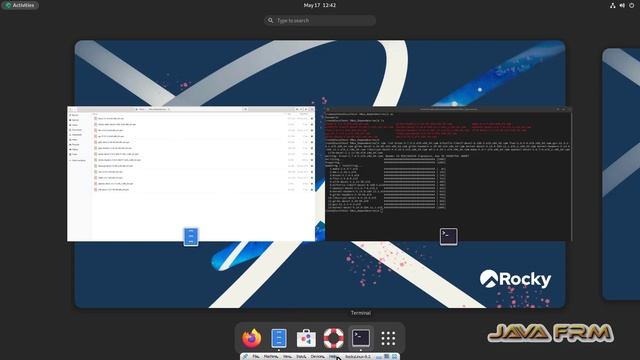
Task: Focus the "Type to search" field
Action: tap(320, 20)
